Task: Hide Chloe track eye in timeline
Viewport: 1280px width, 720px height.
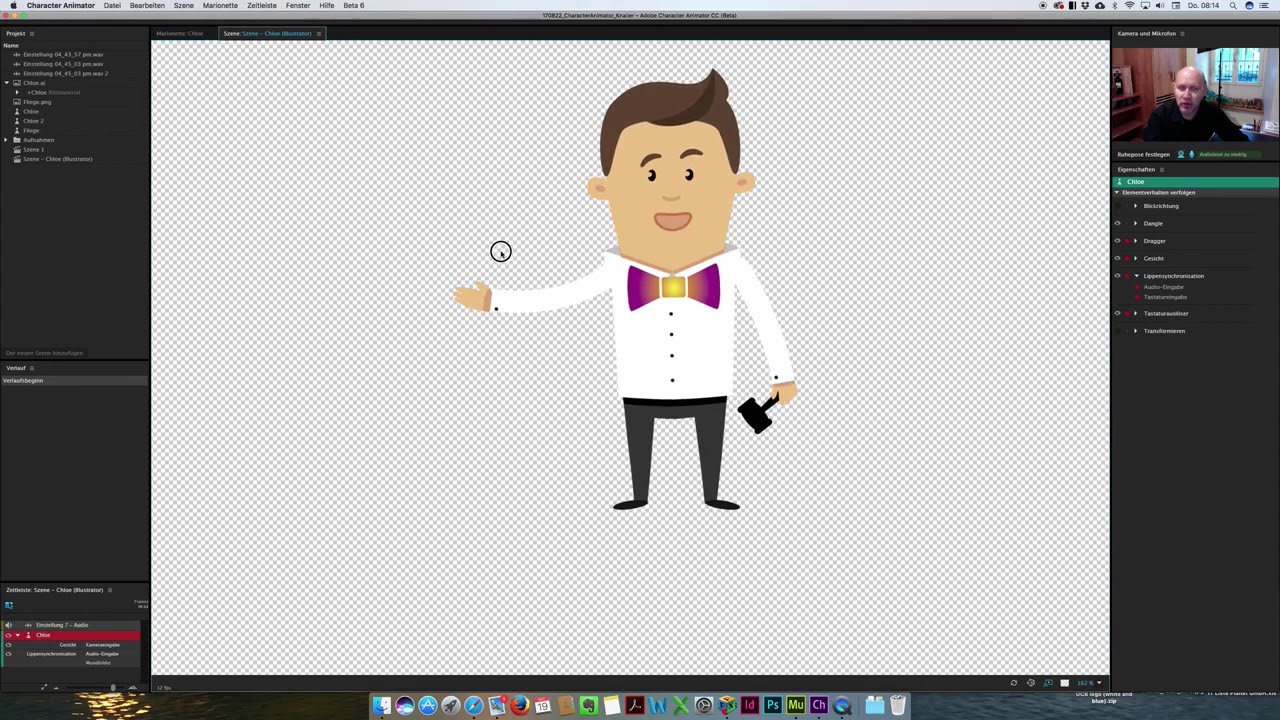Action: [8, 635]
